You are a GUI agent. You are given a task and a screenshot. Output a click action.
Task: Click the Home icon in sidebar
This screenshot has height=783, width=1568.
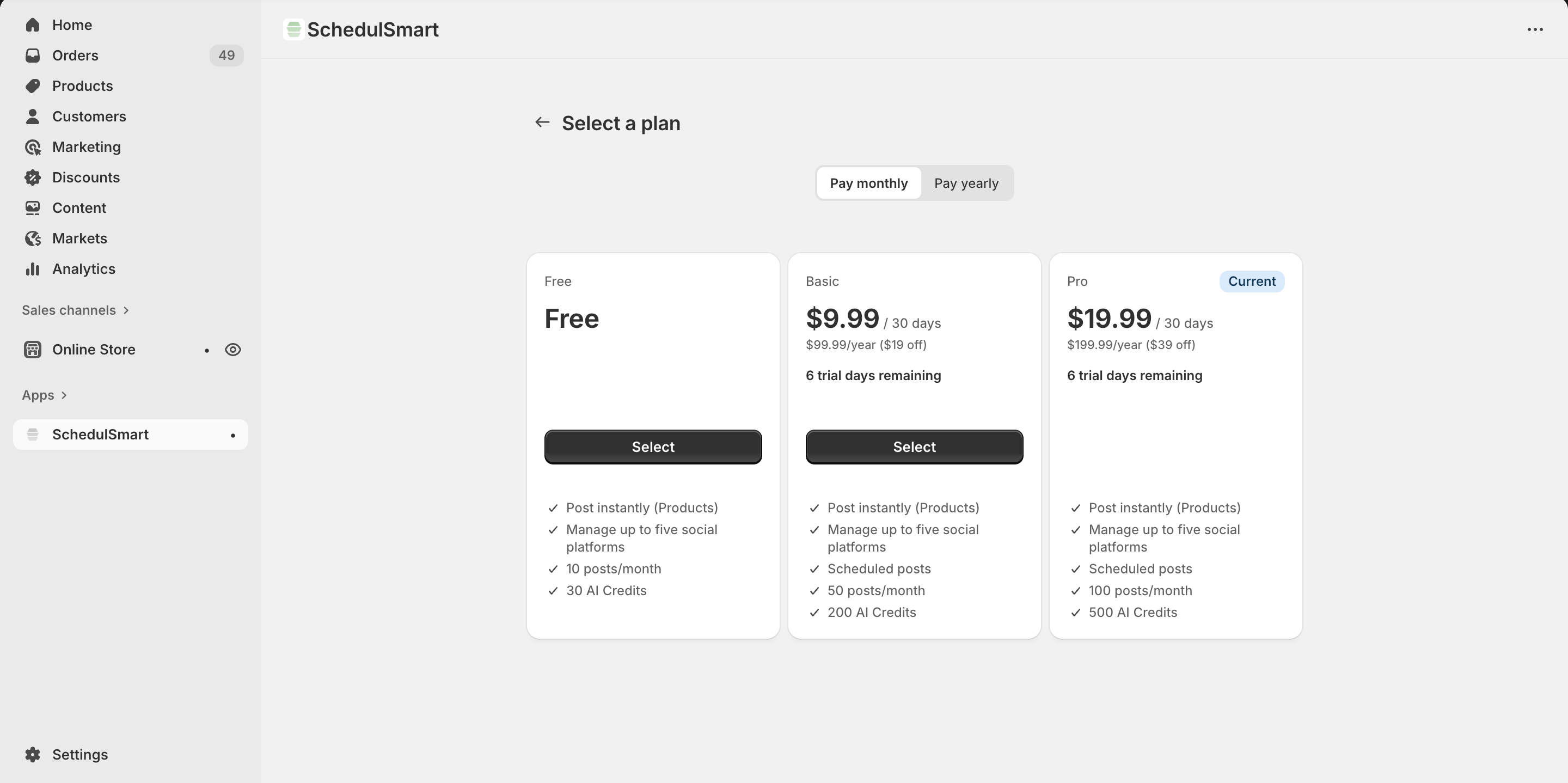tap(33, 25)
